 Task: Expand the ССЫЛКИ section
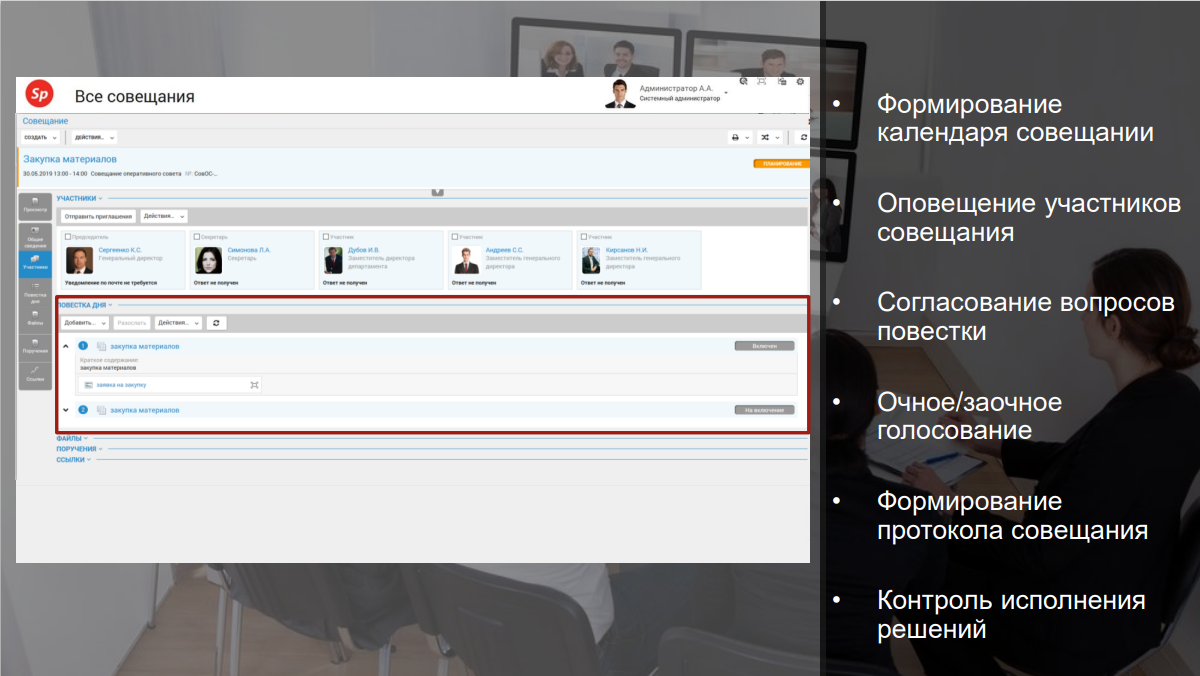[x=74, y=460]
